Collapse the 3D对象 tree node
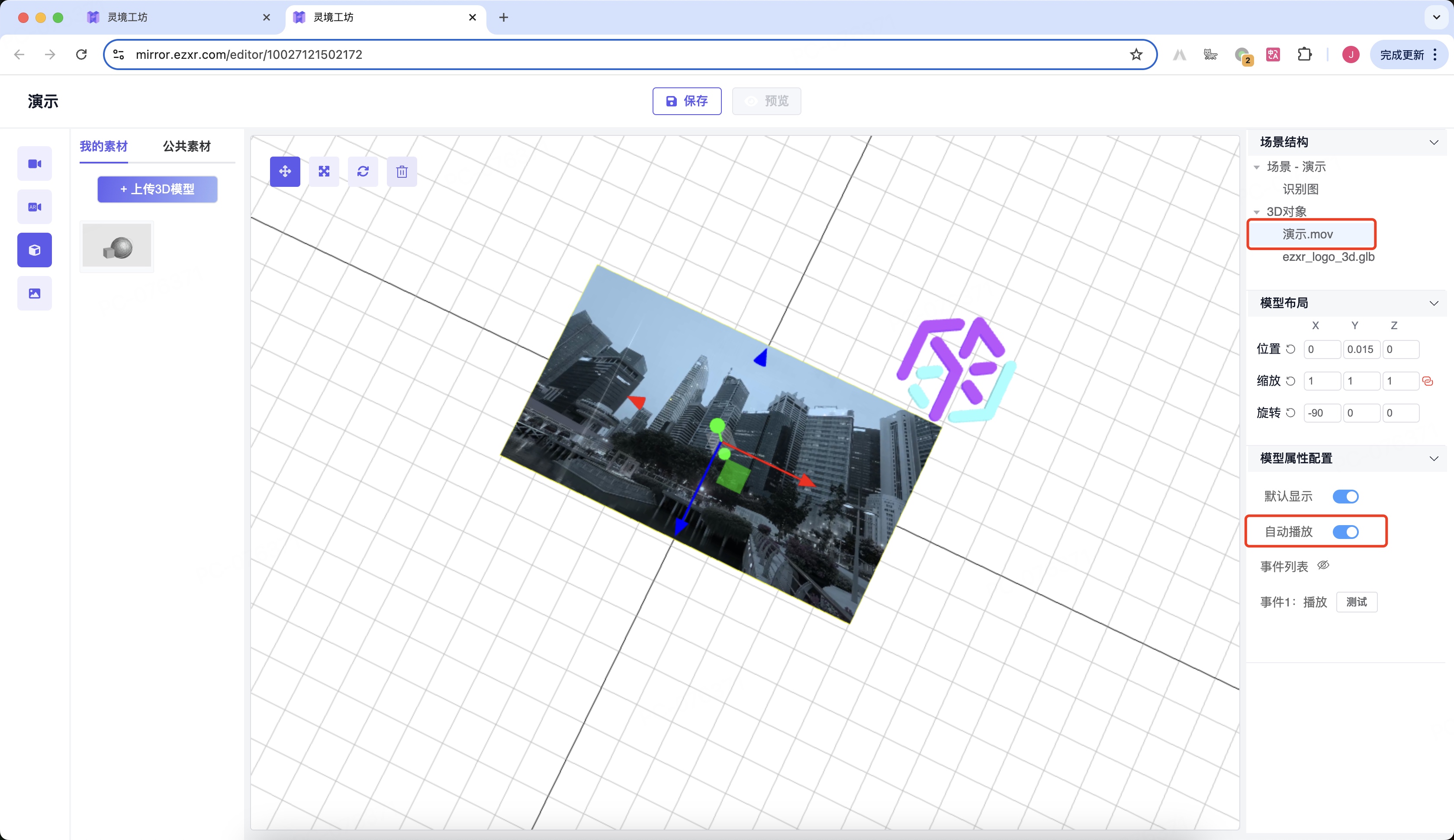 pos(1257,212)
